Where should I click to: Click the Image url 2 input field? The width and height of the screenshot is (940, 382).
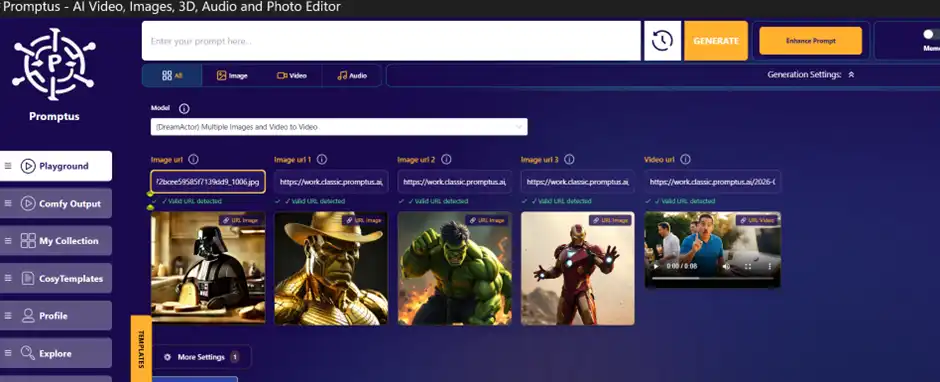(455, 181)
